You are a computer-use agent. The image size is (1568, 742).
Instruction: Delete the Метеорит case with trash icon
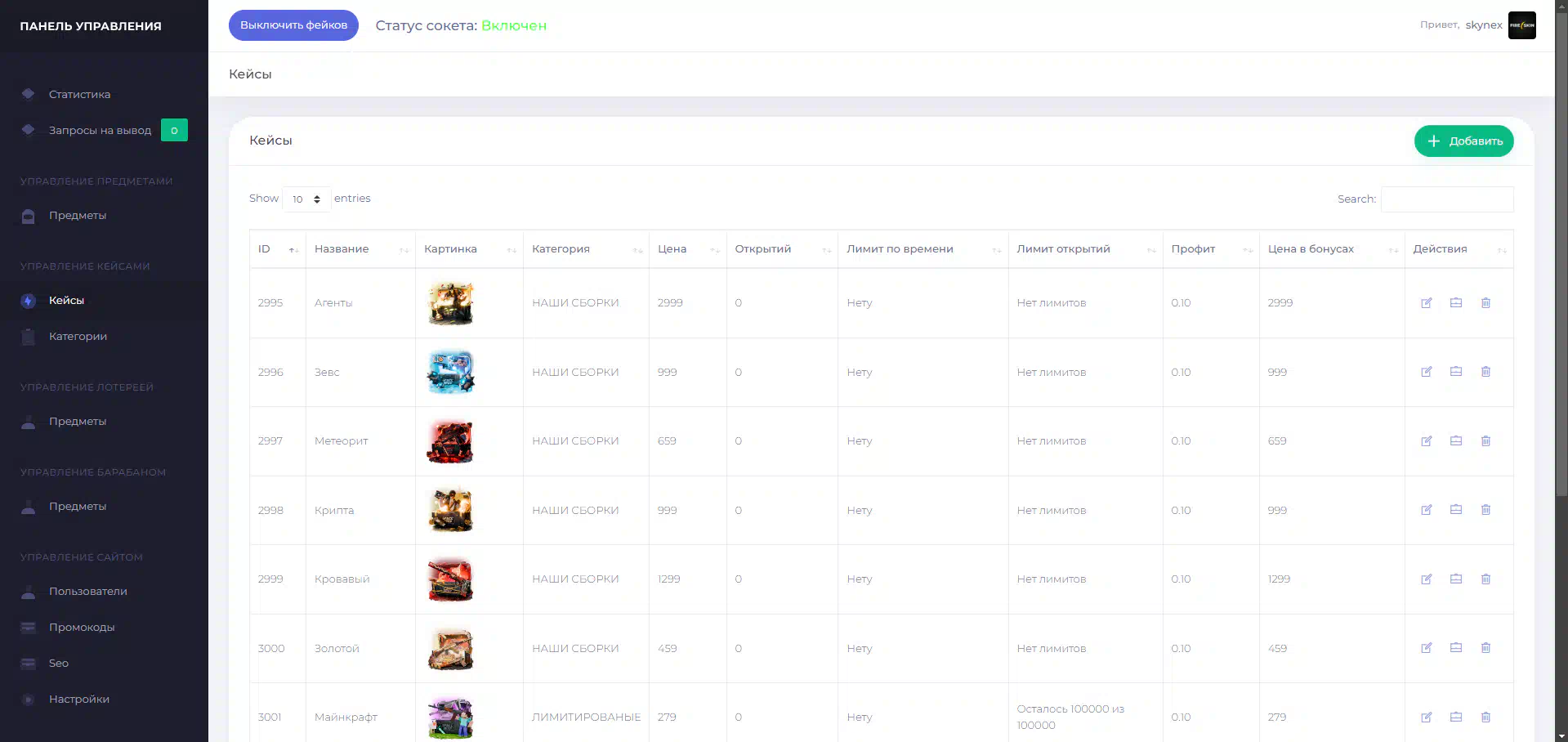[1485, 441]
